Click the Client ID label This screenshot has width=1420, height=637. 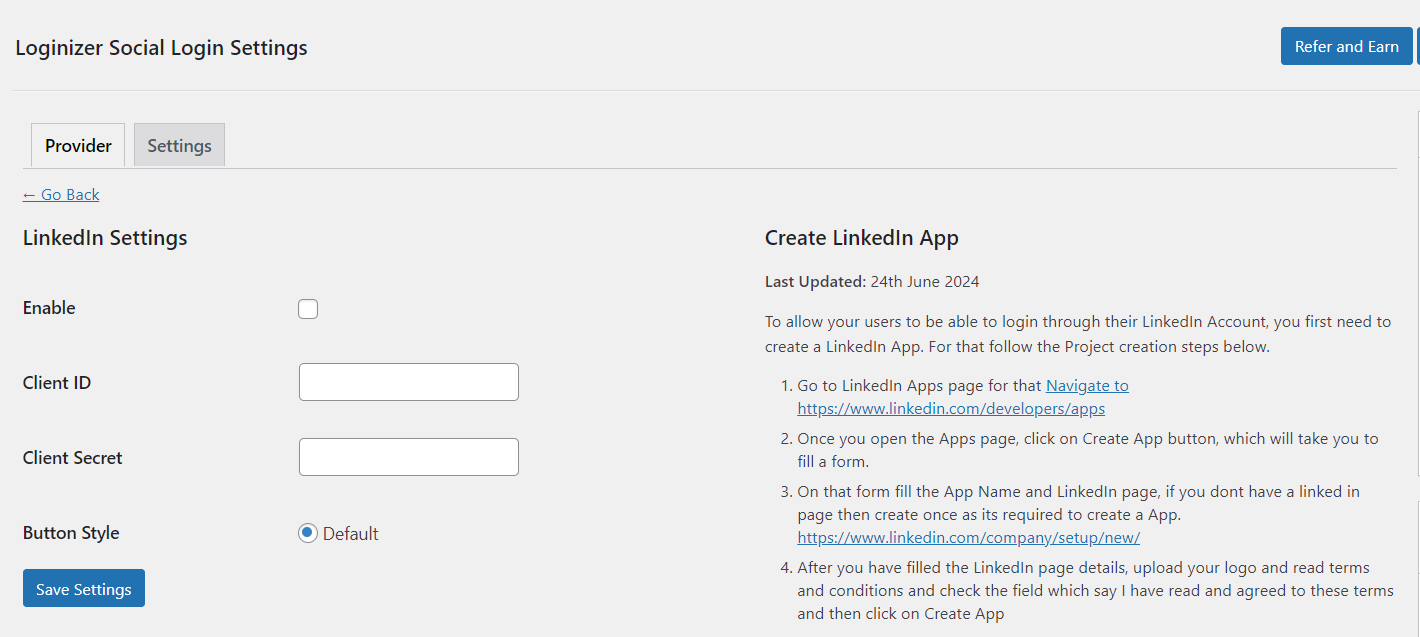[x=57, y=382]
